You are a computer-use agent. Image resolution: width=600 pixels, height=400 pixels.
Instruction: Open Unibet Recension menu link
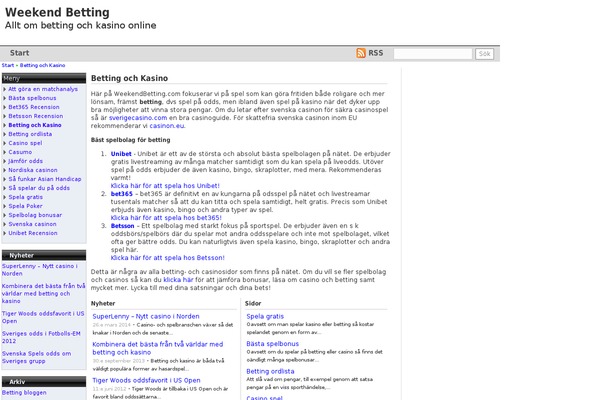pos(33,233)
